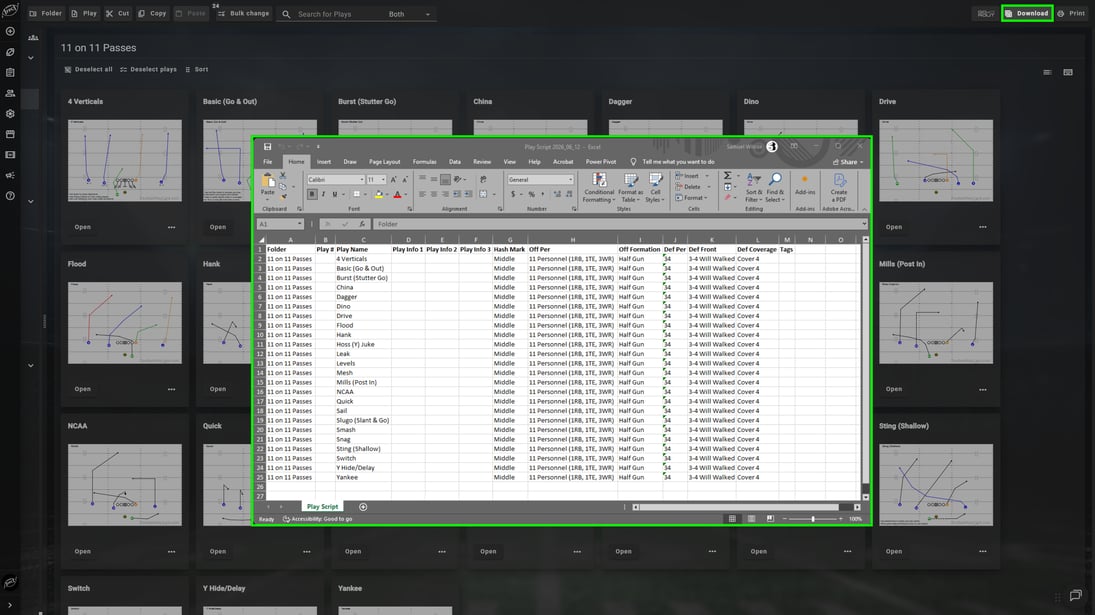
Task: Open the team members icon in left sidebar
Action: tap(10, 93)
